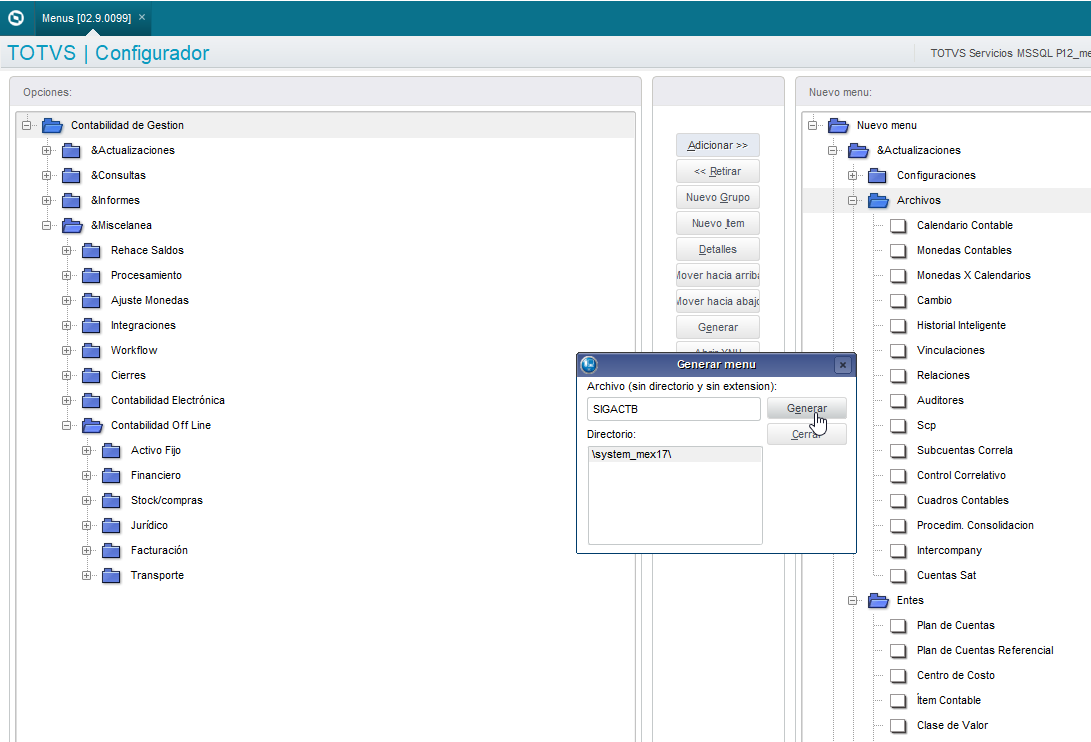This screenshot has width=1091, height=742.
Task: Expand the Configuraciones node in Nuevo menu
Action: tap(852, 175)
